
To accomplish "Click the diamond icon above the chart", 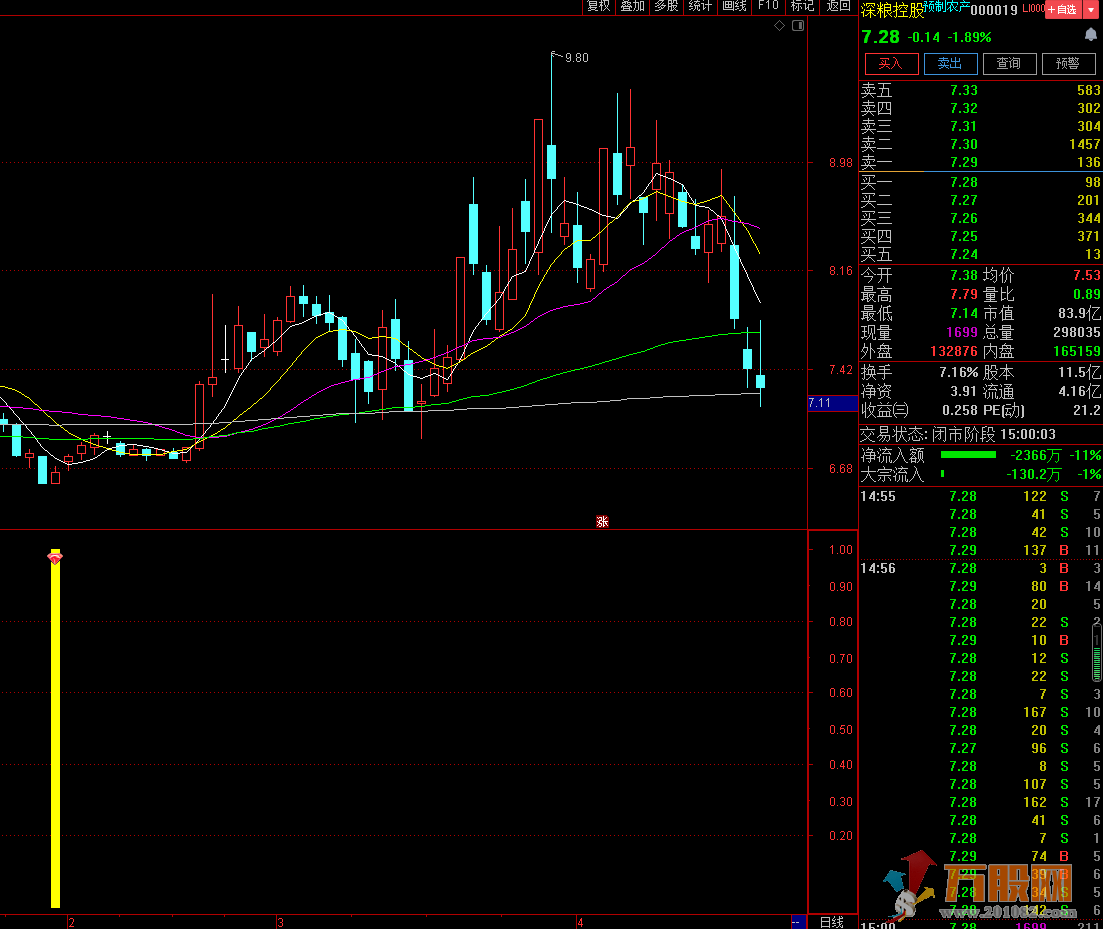I will click(779, 25).
